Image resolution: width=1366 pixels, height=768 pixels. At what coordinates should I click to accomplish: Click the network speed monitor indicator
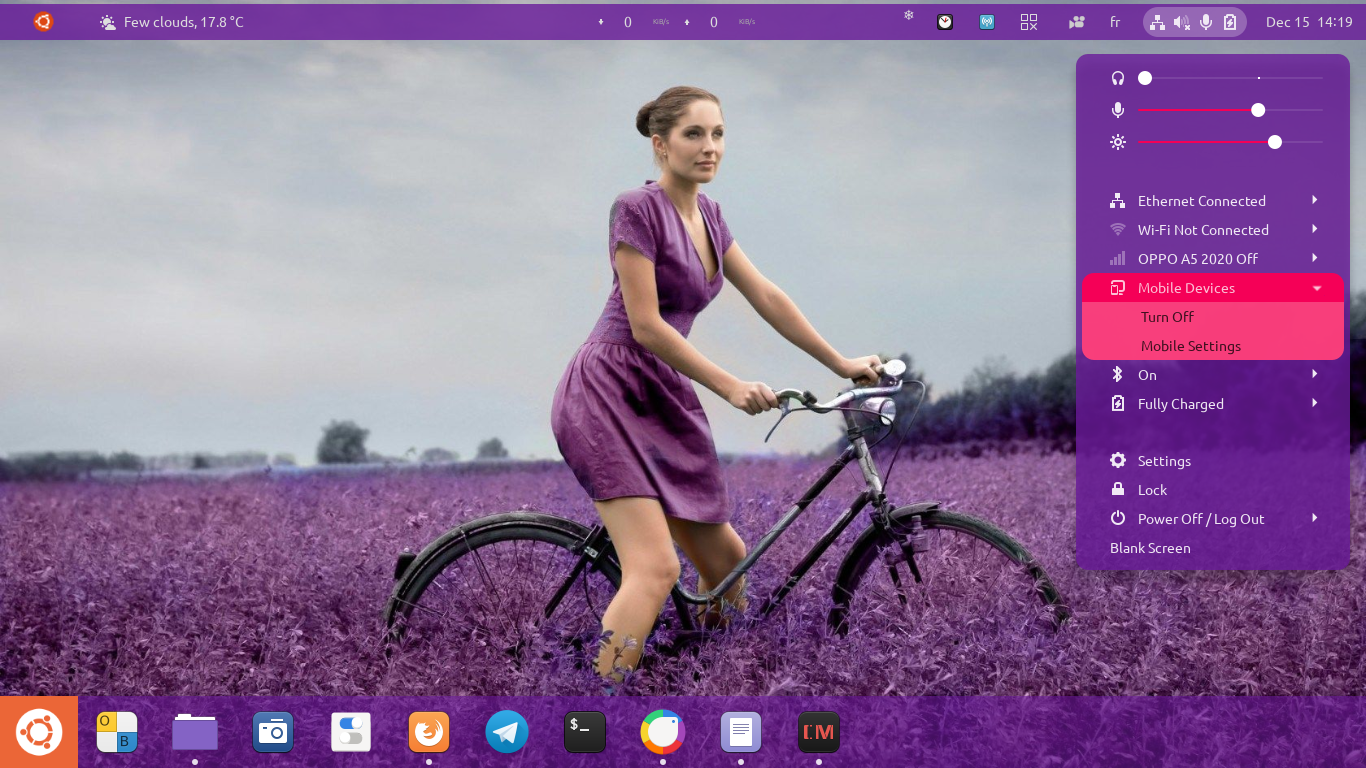(676, 22)
